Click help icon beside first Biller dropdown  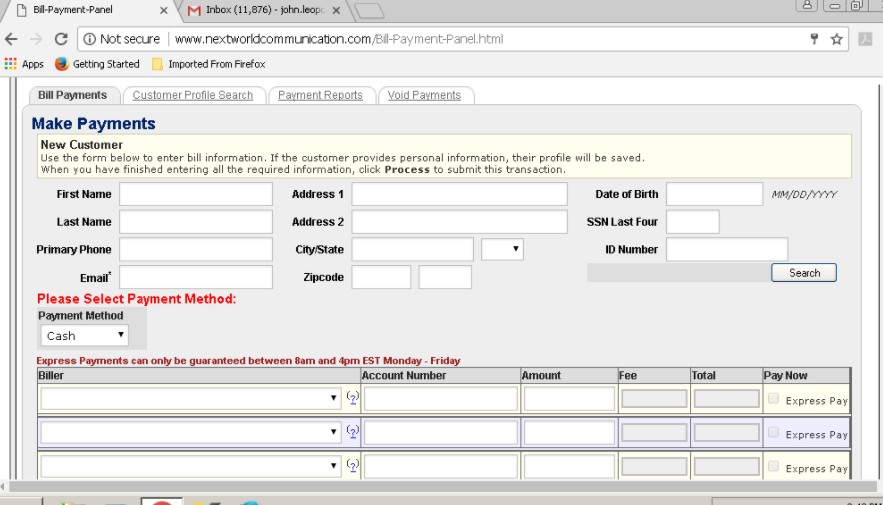(353, 398)
